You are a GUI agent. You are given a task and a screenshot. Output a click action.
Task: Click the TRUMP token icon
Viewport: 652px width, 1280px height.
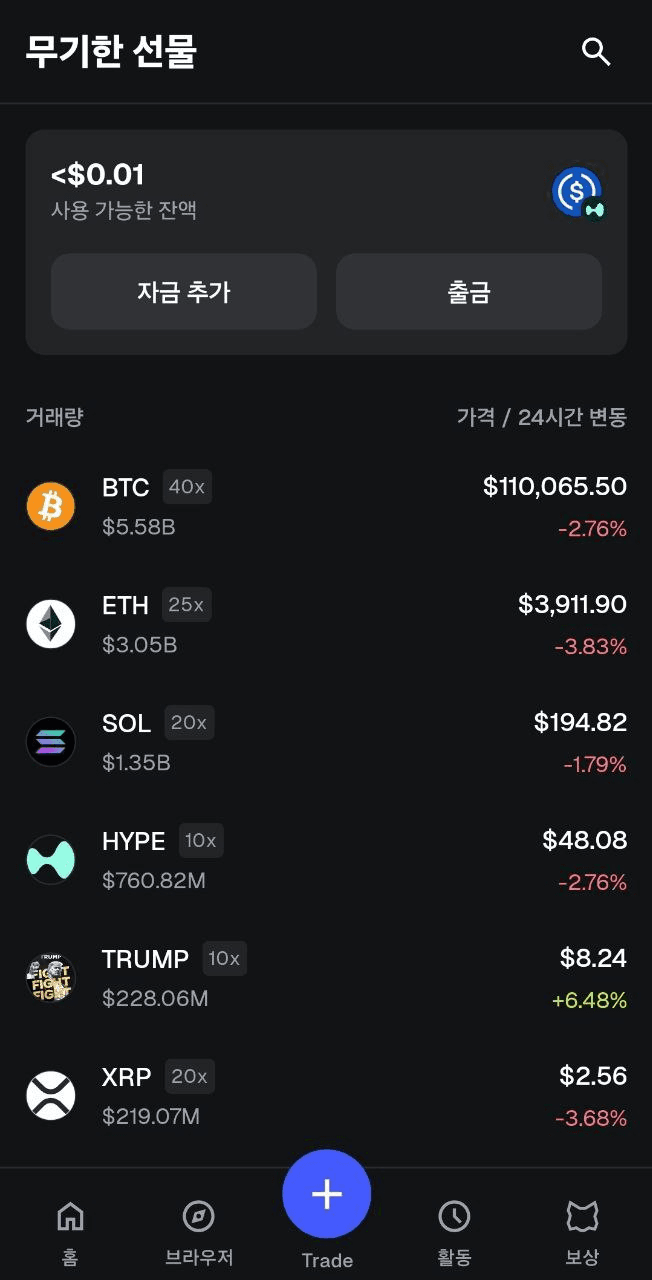pyautogui.click(x=50, y=977)
